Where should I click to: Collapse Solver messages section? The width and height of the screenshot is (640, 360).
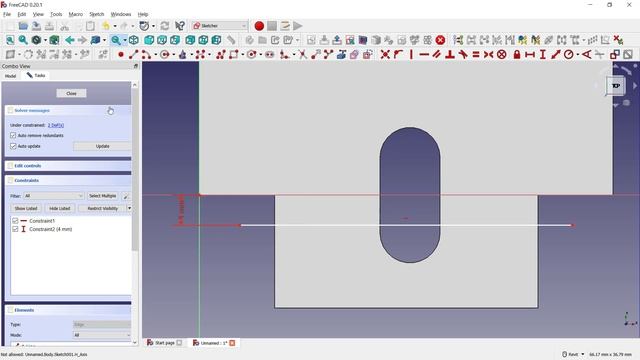pyautogui.click(x=68, y=111)
